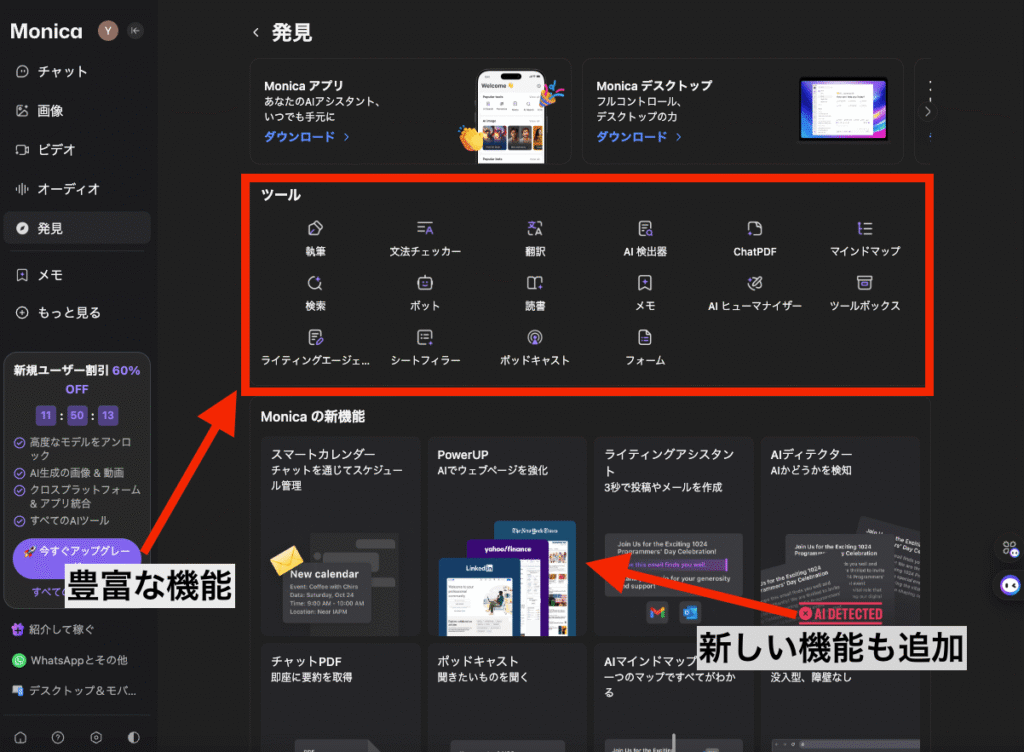The image size is (1024, 752).
Task: Download Monica デスクトップ via ダウンロード link
Action: pos(639,137)
